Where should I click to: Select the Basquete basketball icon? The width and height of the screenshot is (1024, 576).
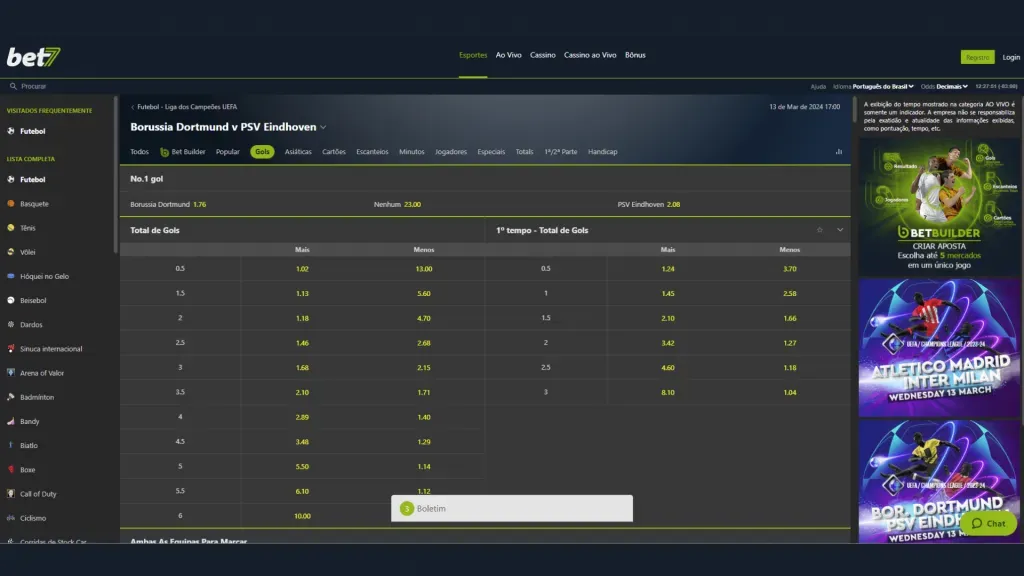[x=11, y=204]
